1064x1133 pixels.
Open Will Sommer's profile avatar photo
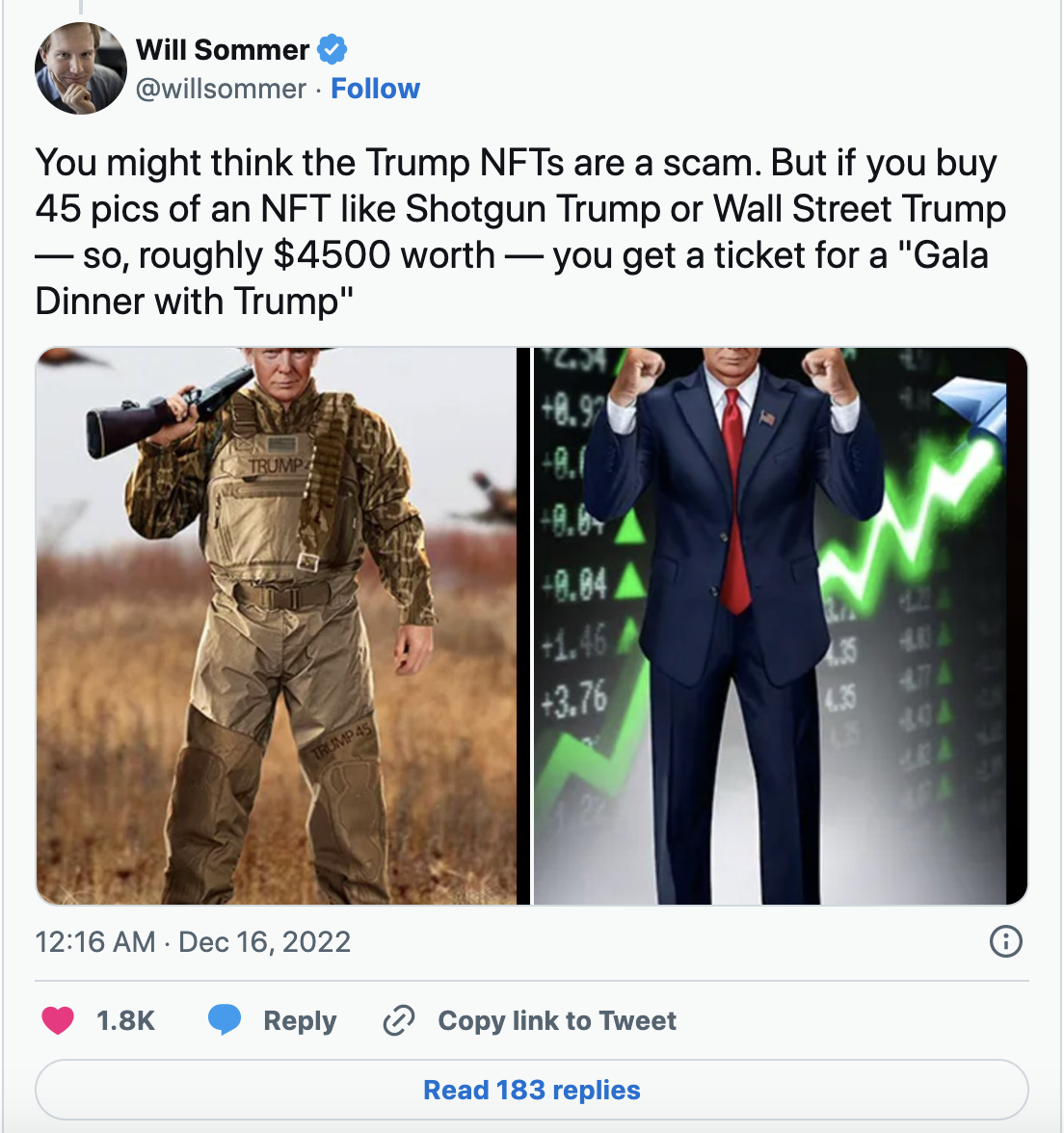[80, 67]
